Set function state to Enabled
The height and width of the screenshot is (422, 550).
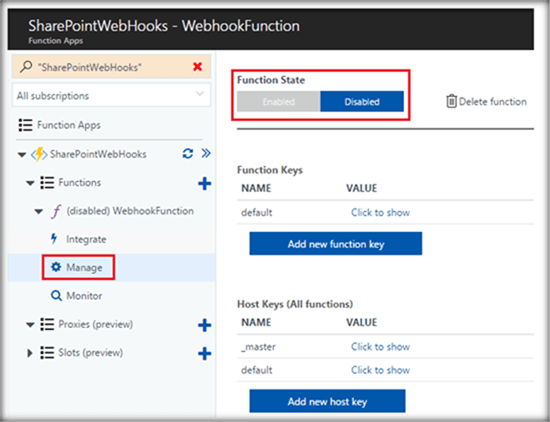pyautogui.click(x=279, y=102)
